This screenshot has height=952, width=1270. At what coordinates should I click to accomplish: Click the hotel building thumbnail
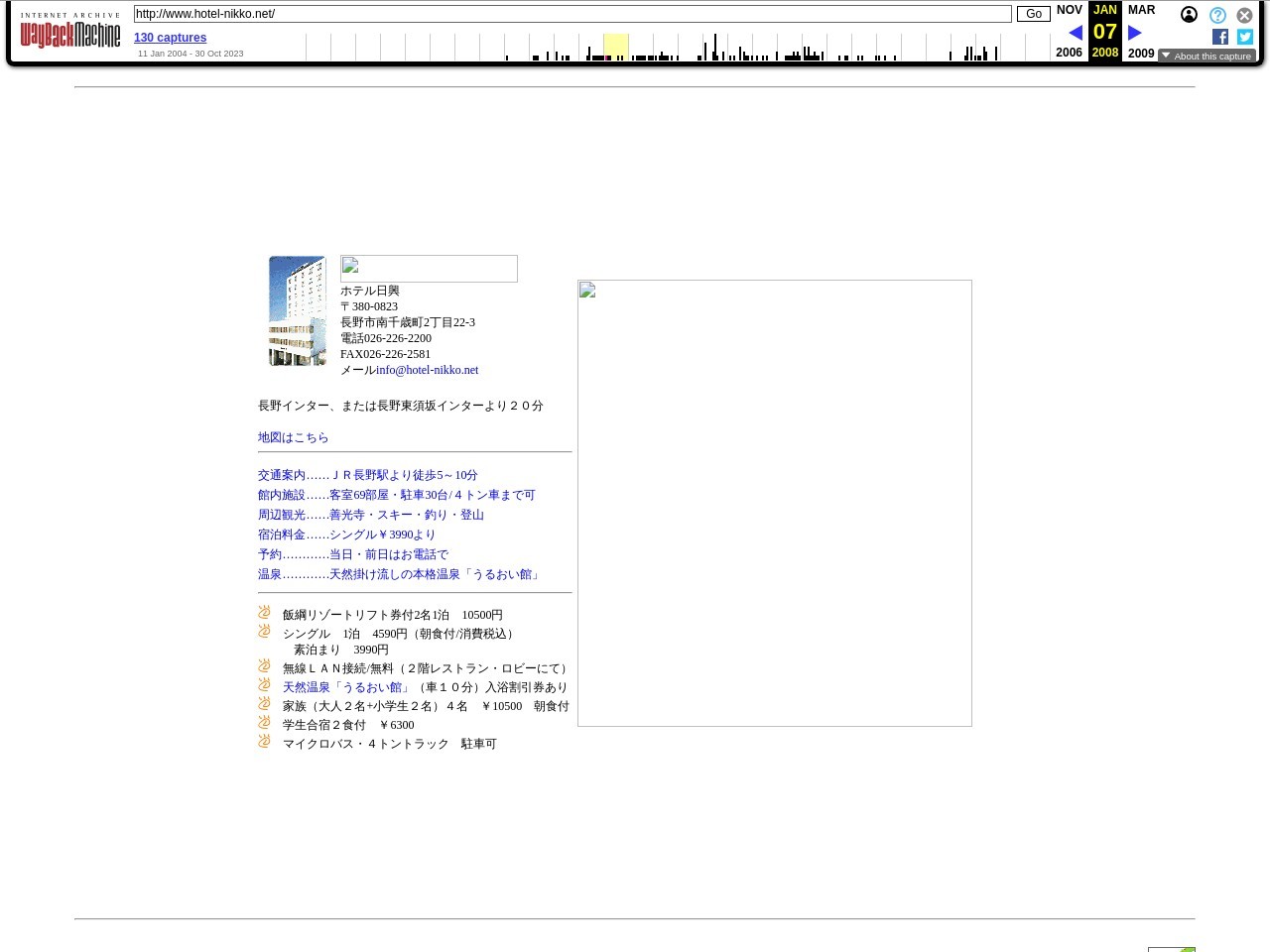coord(298,311)
